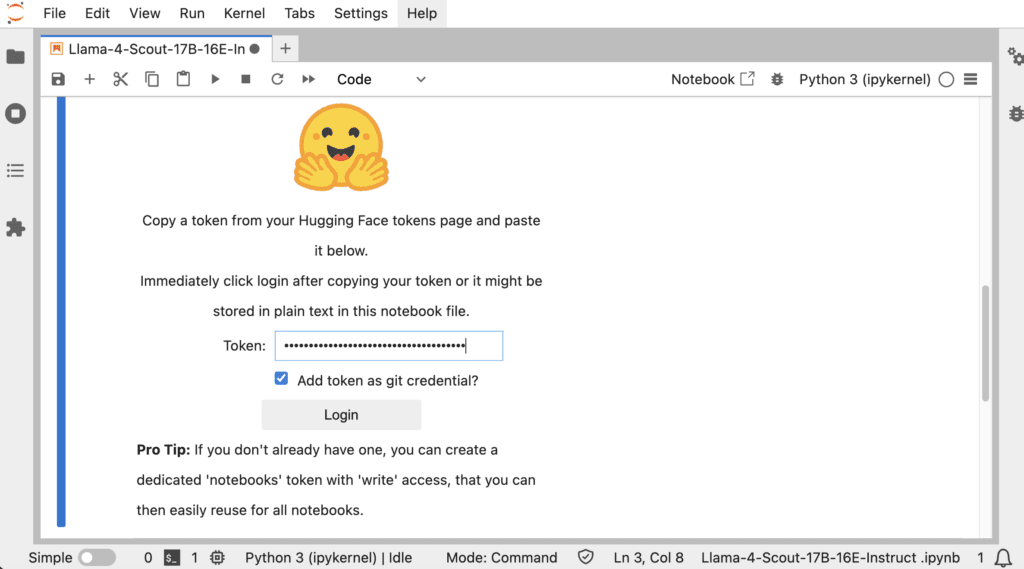Viewport: 1024px width, 569px height.
Task: Open the View menu
Action: click(x=144, y=13)
